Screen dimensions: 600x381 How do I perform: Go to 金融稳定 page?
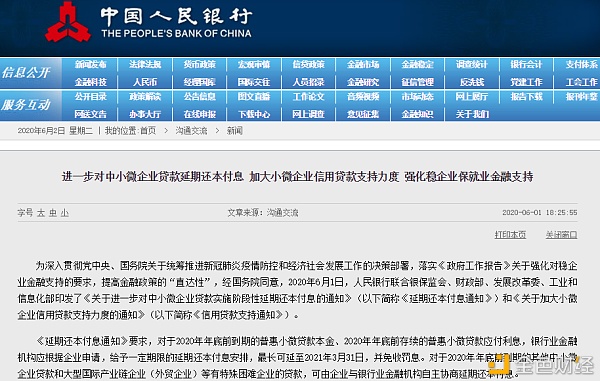point(417,64)
